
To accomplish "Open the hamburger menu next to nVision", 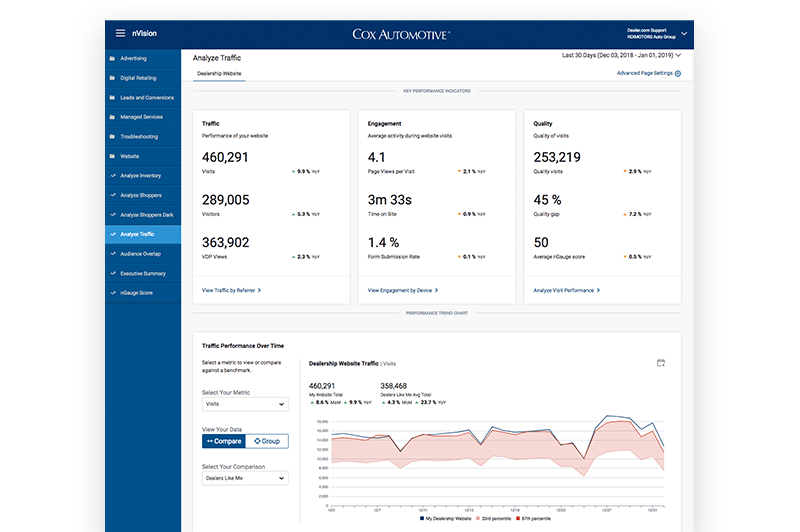I will pos(120,33).
